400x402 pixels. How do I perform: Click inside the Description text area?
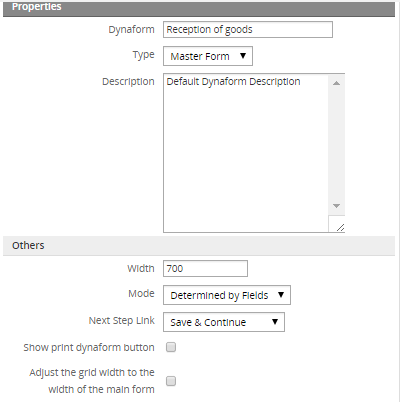coord(246,153)
